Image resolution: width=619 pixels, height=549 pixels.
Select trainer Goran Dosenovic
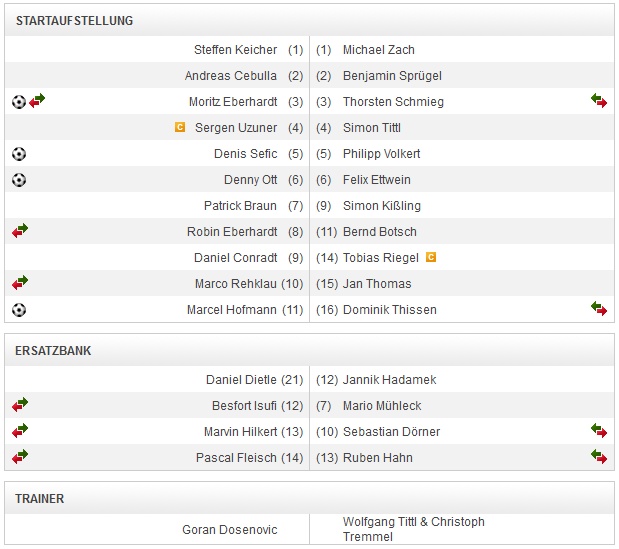point(230,529)
